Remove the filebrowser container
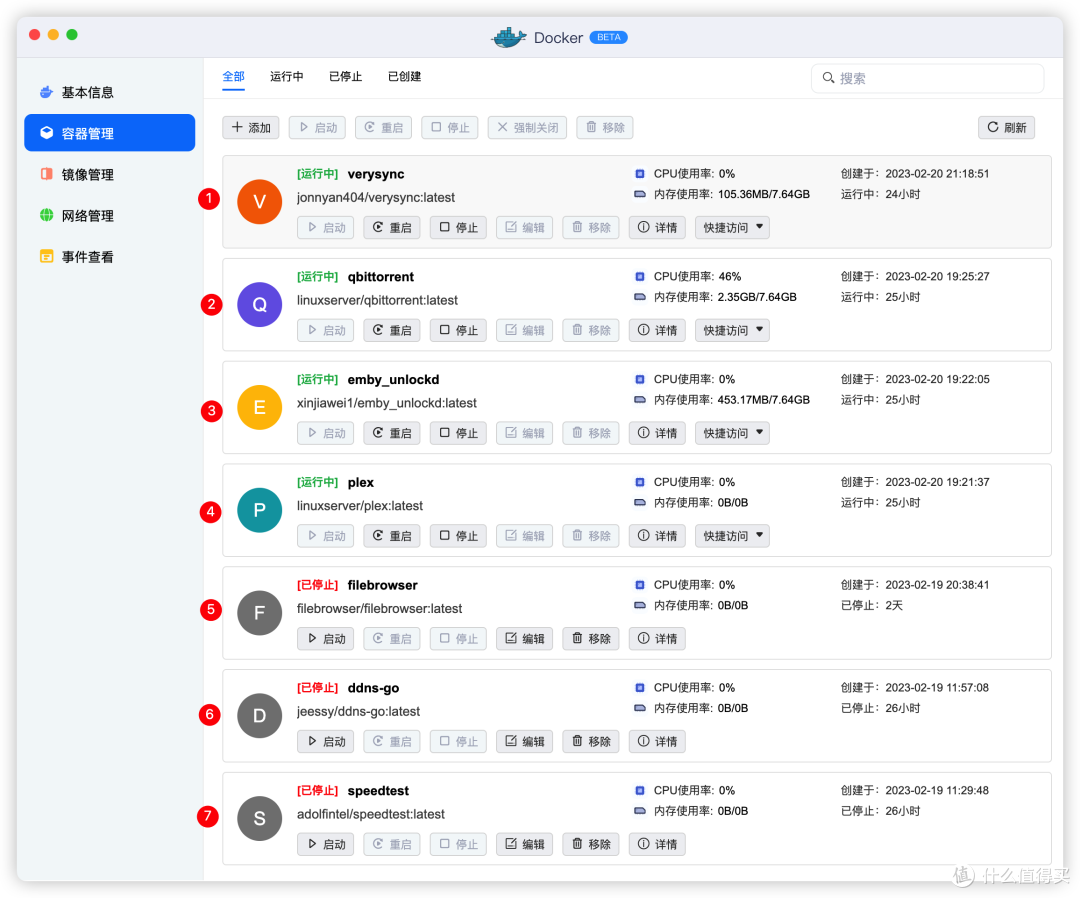 [591, 638]
